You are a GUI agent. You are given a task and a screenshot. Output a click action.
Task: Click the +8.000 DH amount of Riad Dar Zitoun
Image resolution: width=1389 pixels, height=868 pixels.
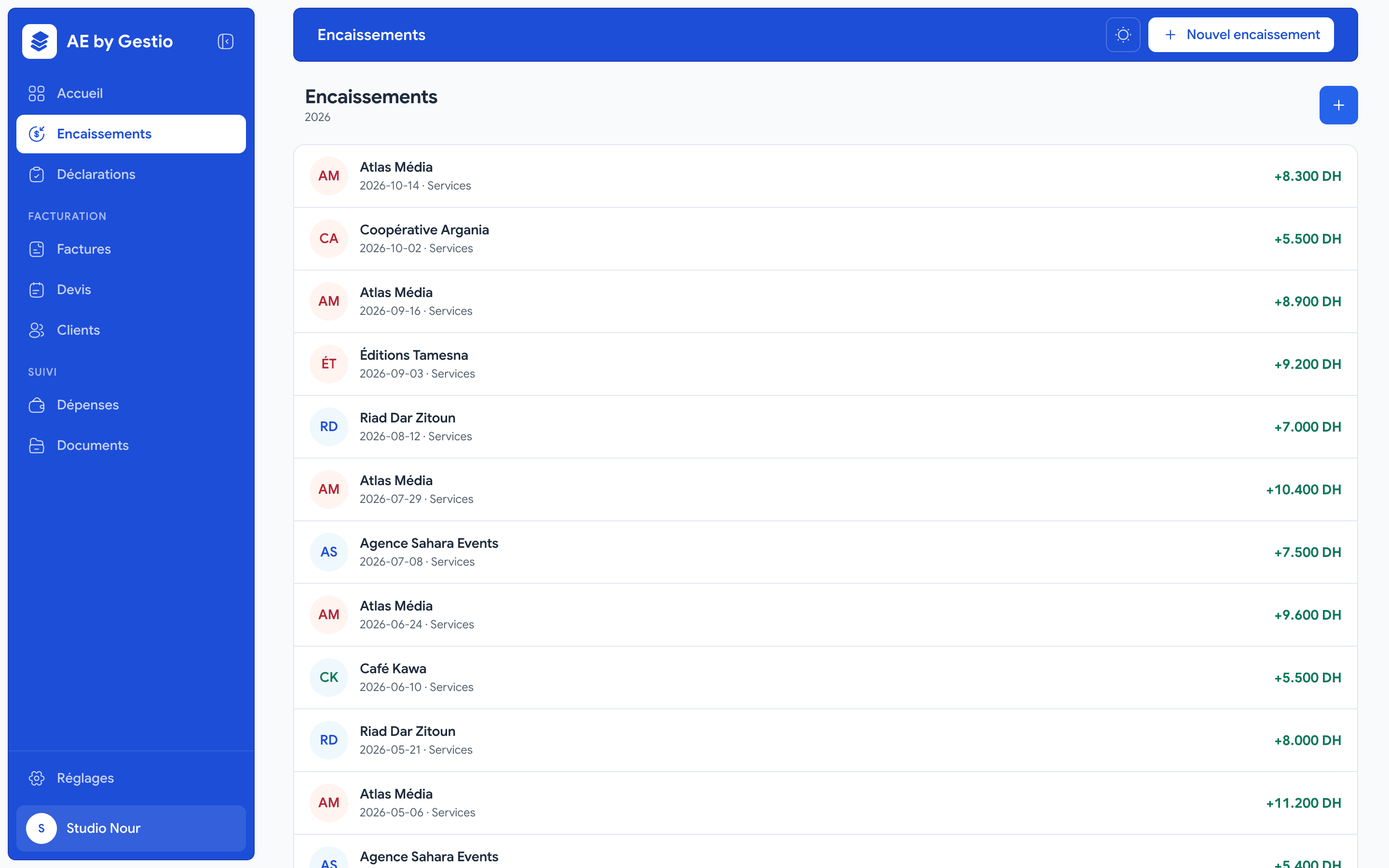1307,741
